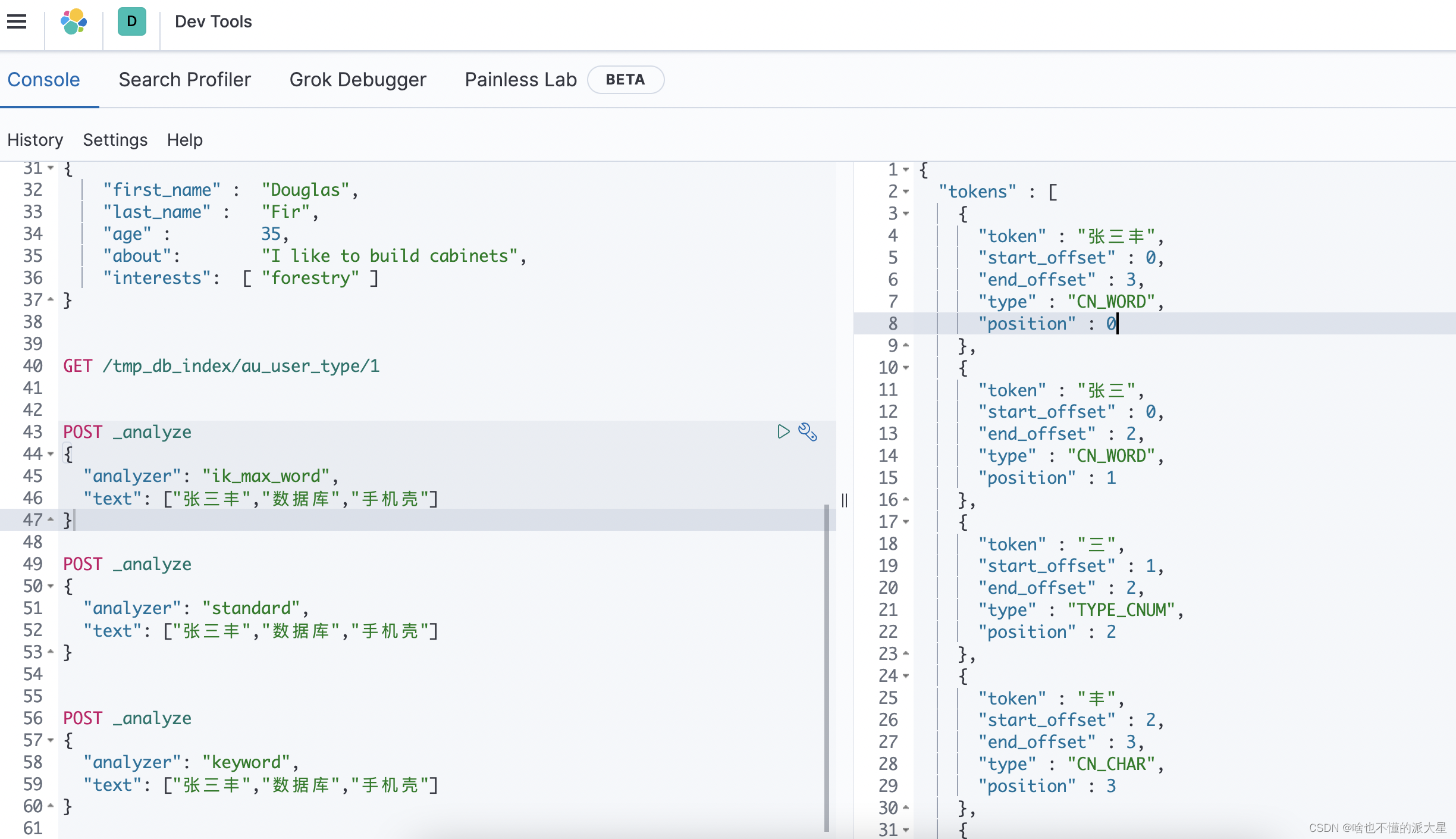Collapse the tokens array at output line 2
Screen dimensions: 1456x839
tap(906, 192)
